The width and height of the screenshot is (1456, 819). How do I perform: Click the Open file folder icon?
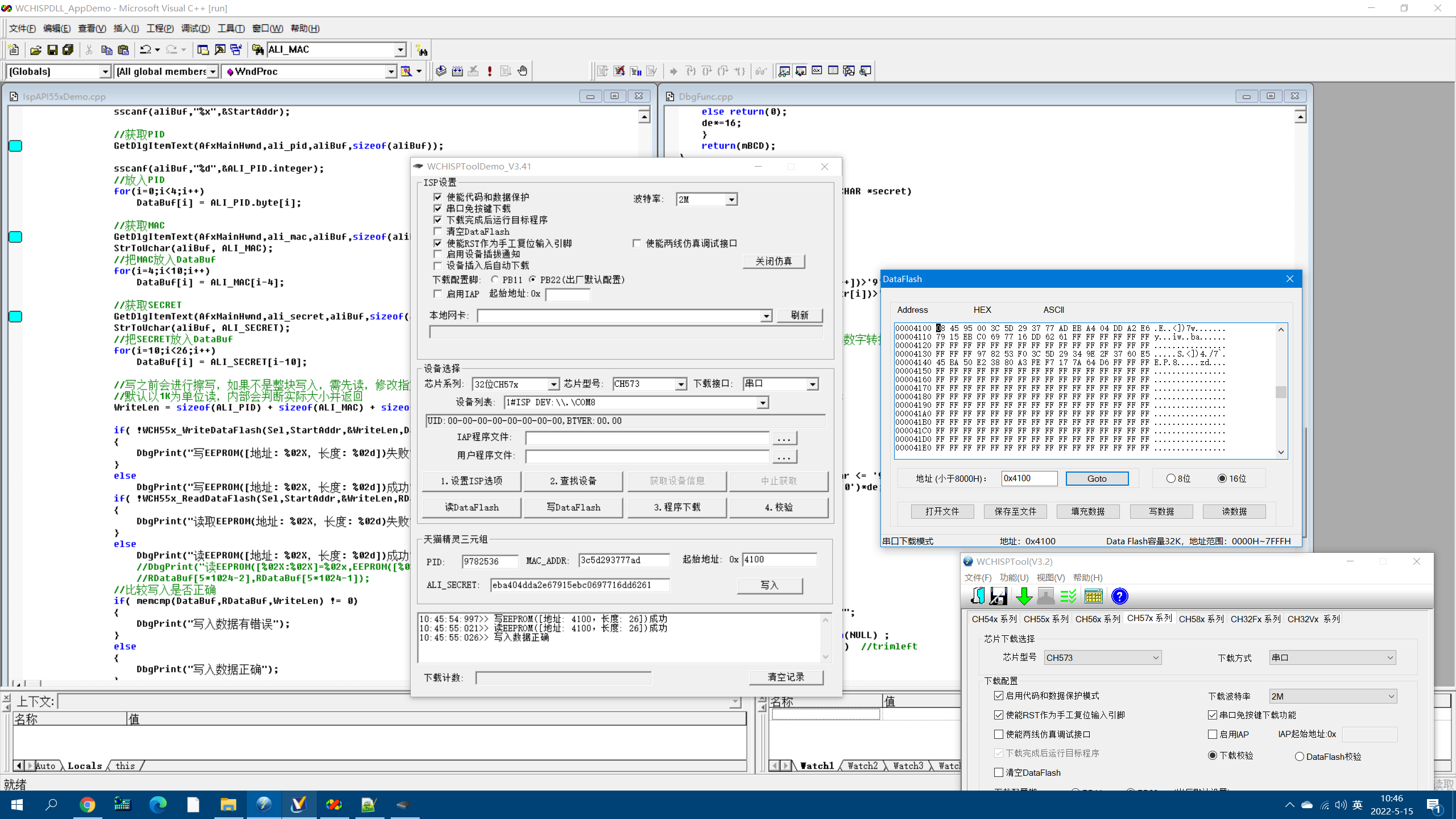(35, 50)
